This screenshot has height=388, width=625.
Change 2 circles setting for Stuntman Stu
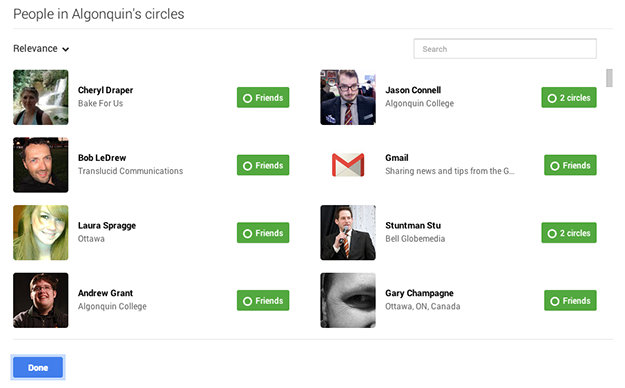coord(569,232)
